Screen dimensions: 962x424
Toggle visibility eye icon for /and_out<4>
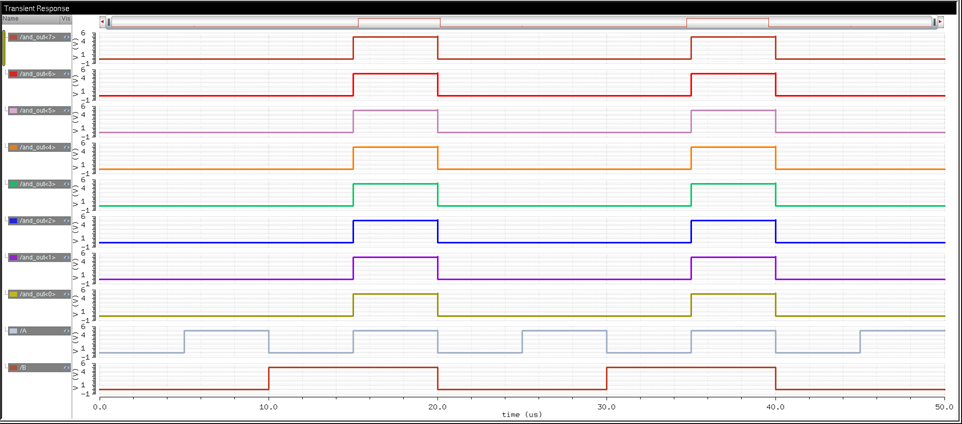(66, 147)
